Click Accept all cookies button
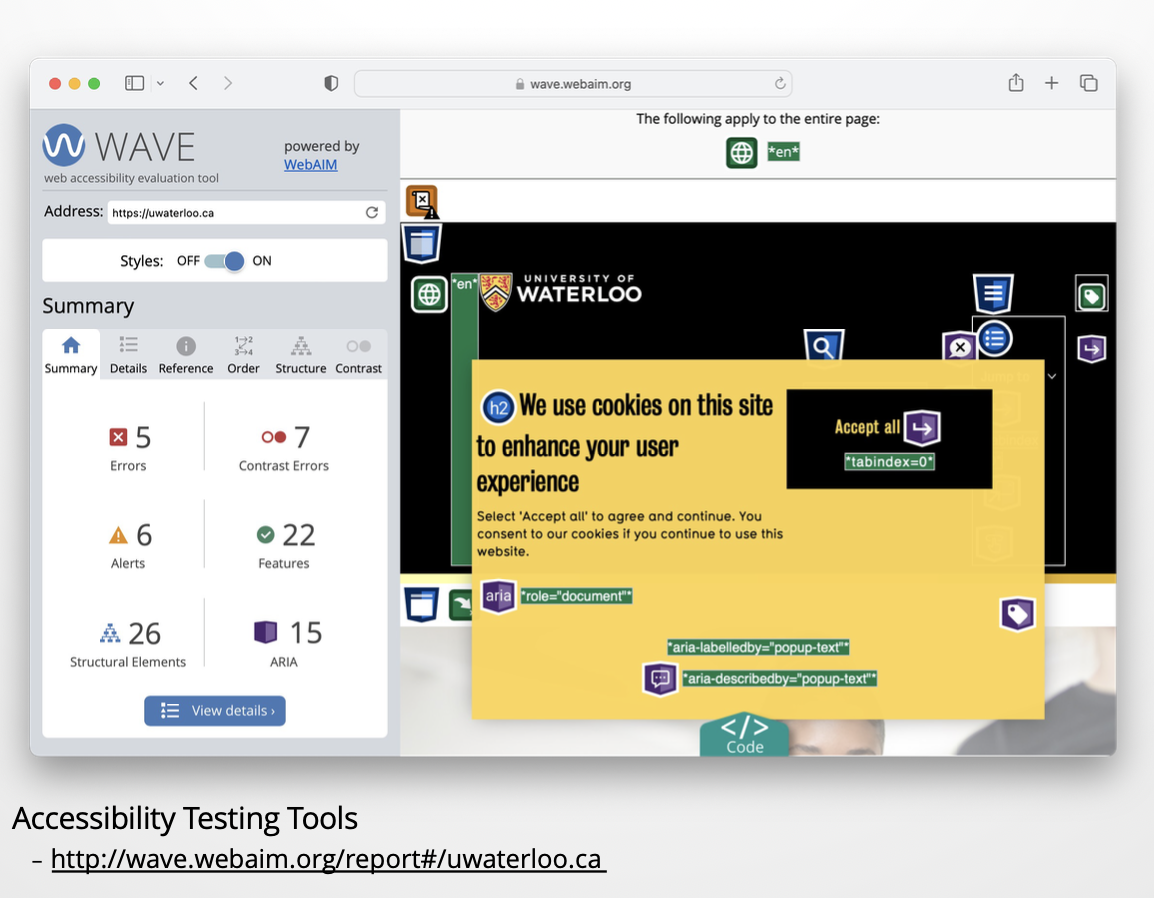Screen dimensions: 1154x898 [x=867, y=427]
